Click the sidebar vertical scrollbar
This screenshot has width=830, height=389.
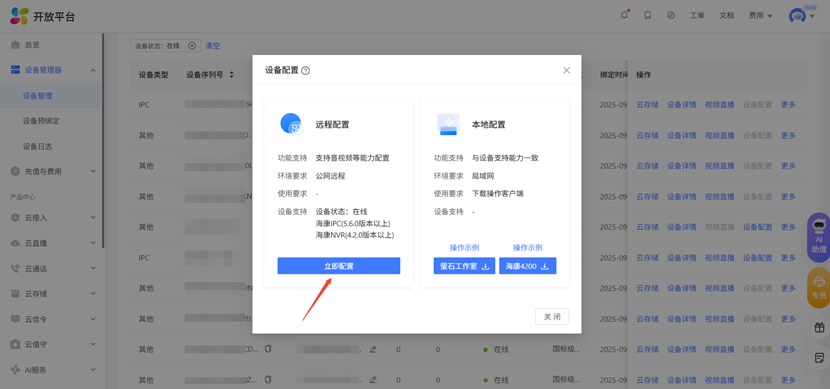pyautogui.click(x=103, y=140)
